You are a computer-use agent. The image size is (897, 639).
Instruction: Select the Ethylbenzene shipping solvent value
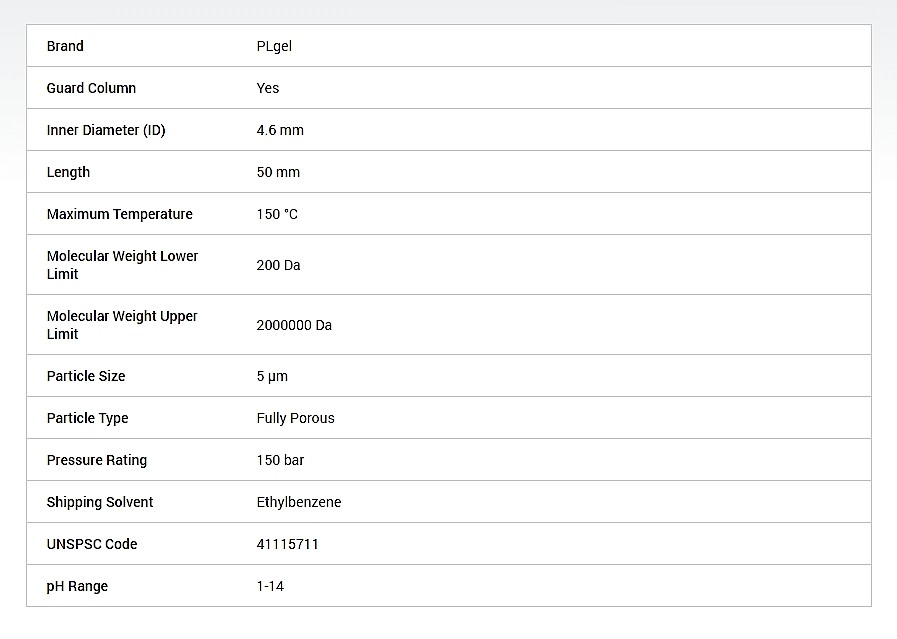pyautogui.click(x=298, y=502)
